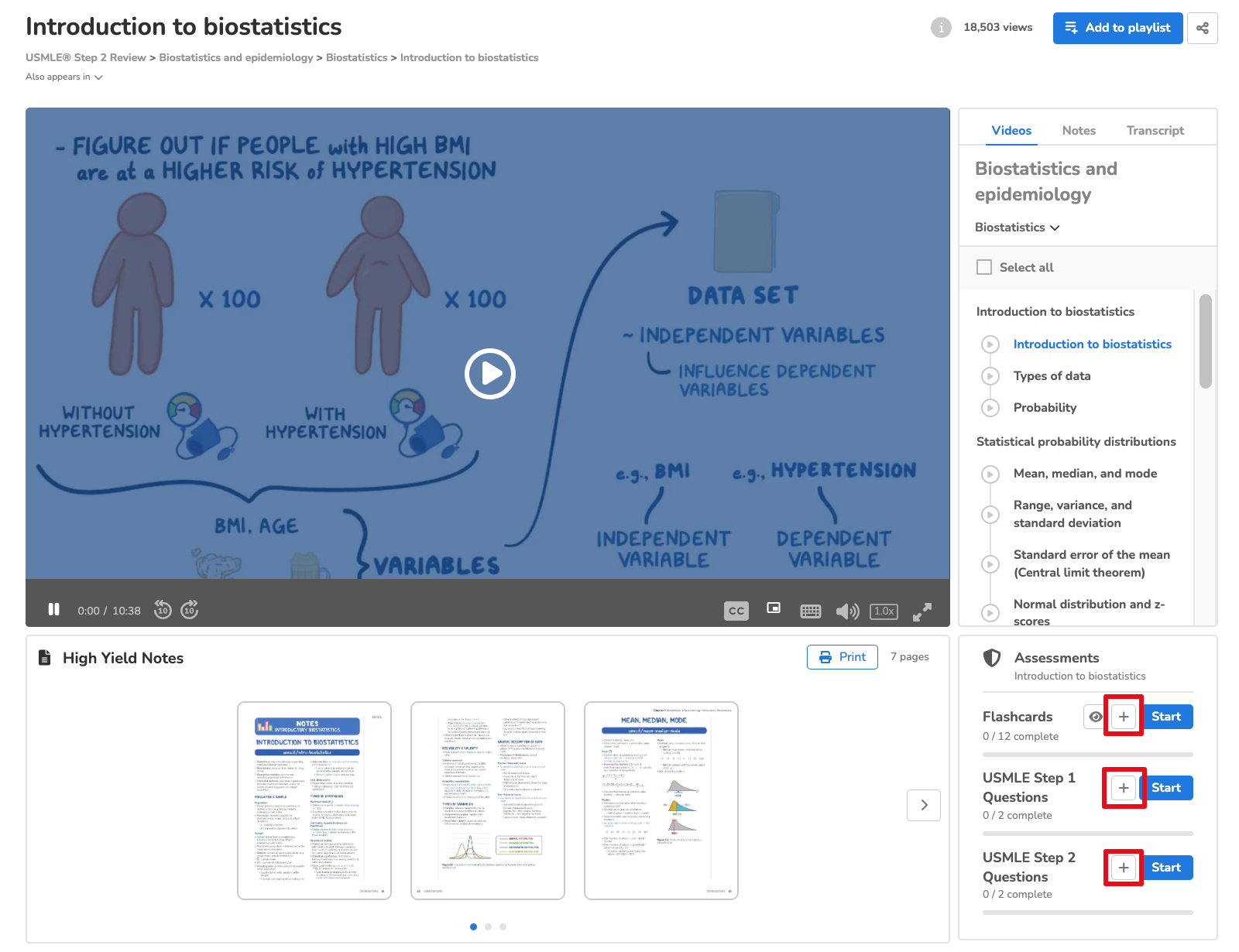Open the 1.0x playback speed menu
1239x952 pixels.
click(x=884, y=611)
